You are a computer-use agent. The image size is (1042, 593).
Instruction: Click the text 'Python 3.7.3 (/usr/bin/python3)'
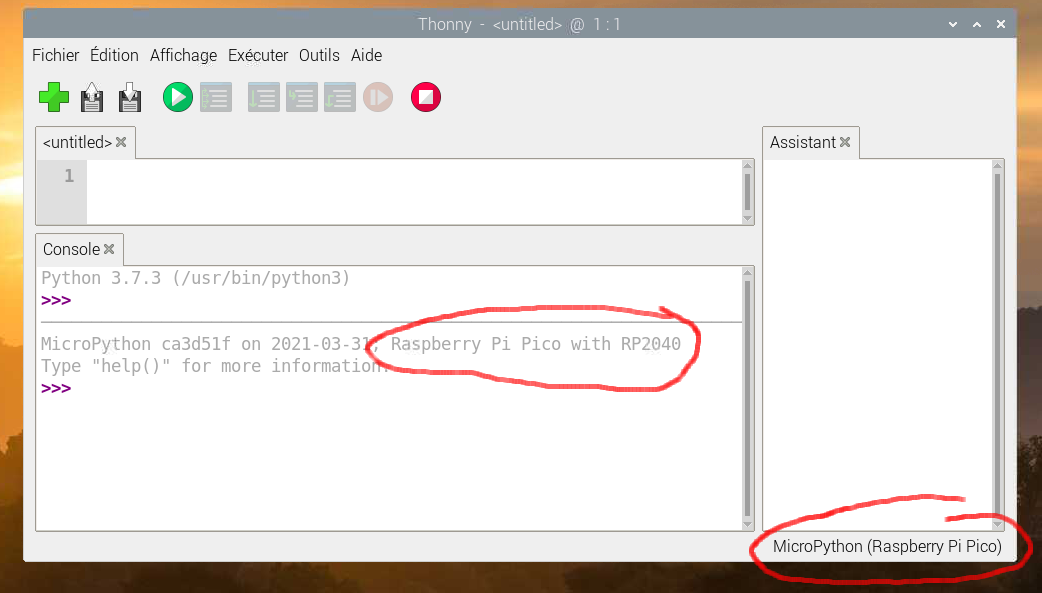click(195, 278)
